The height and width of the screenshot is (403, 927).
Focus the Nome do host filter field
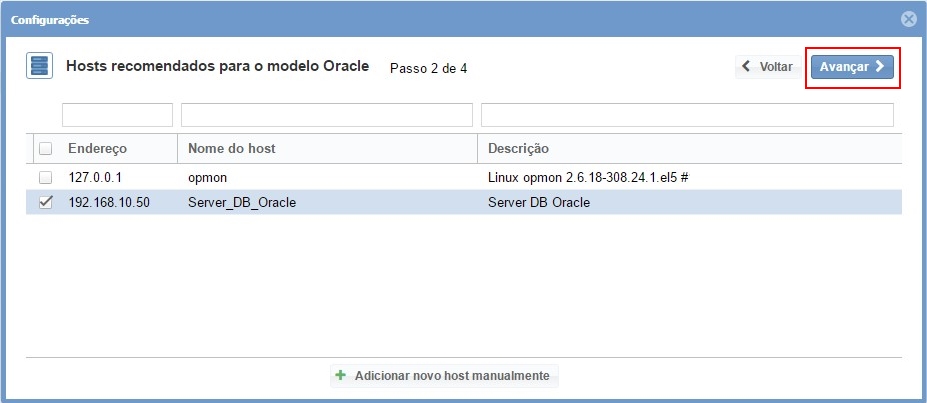pos(327,115)
